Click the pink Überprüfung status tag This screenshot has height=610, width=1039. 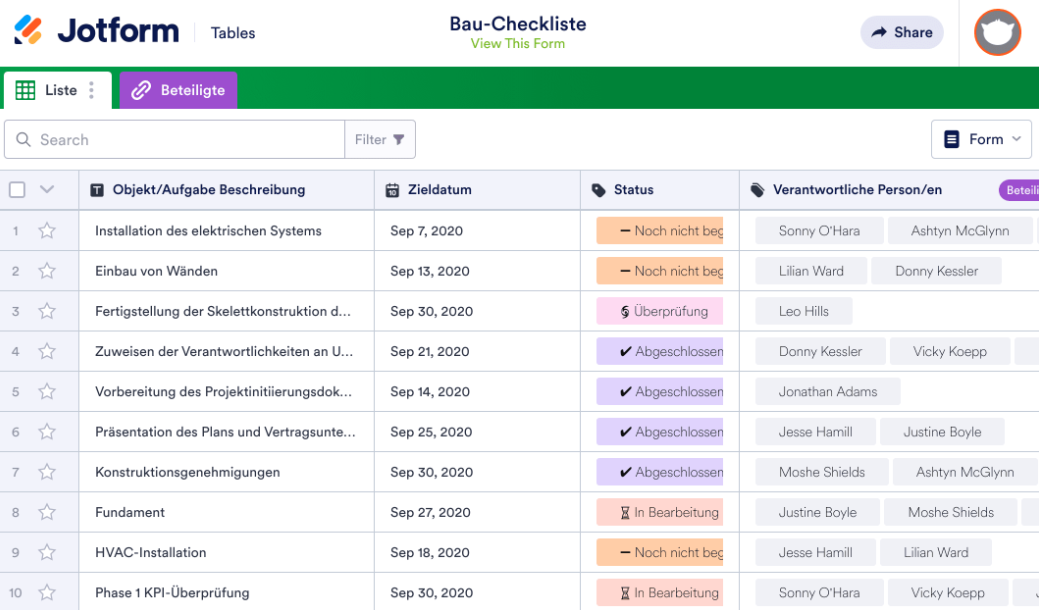coord(660,311)
